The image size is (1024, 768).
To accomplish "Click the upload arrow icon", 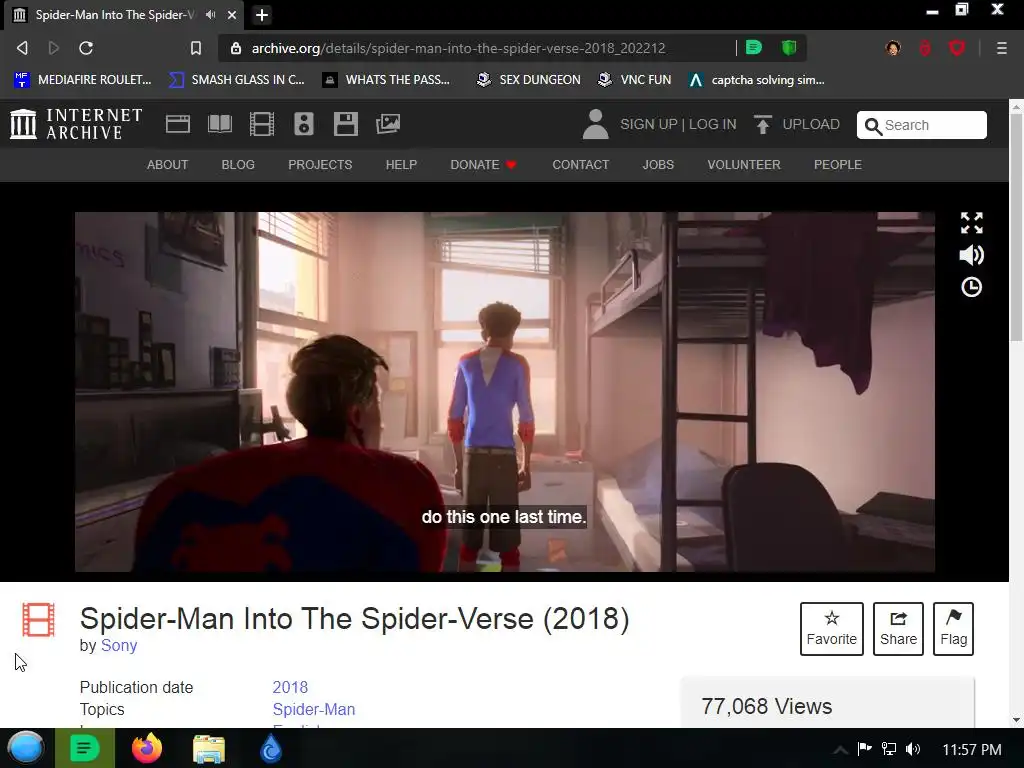I will 762,124.
